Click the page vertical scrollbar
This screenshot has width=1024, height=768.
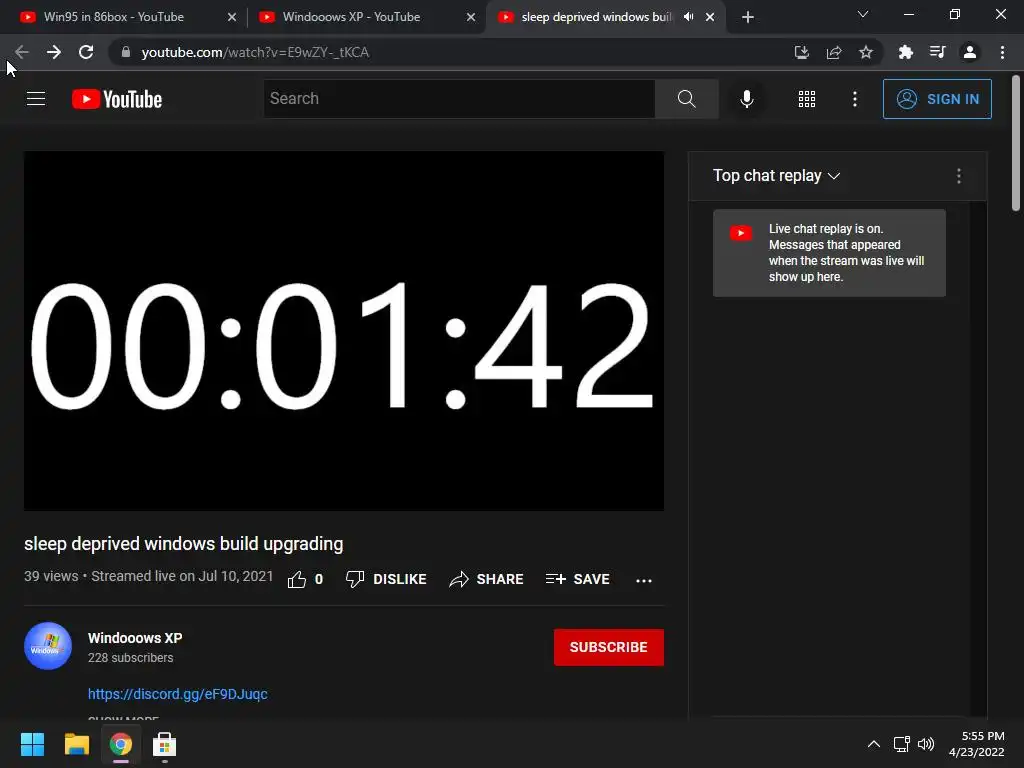(1016, 144)
